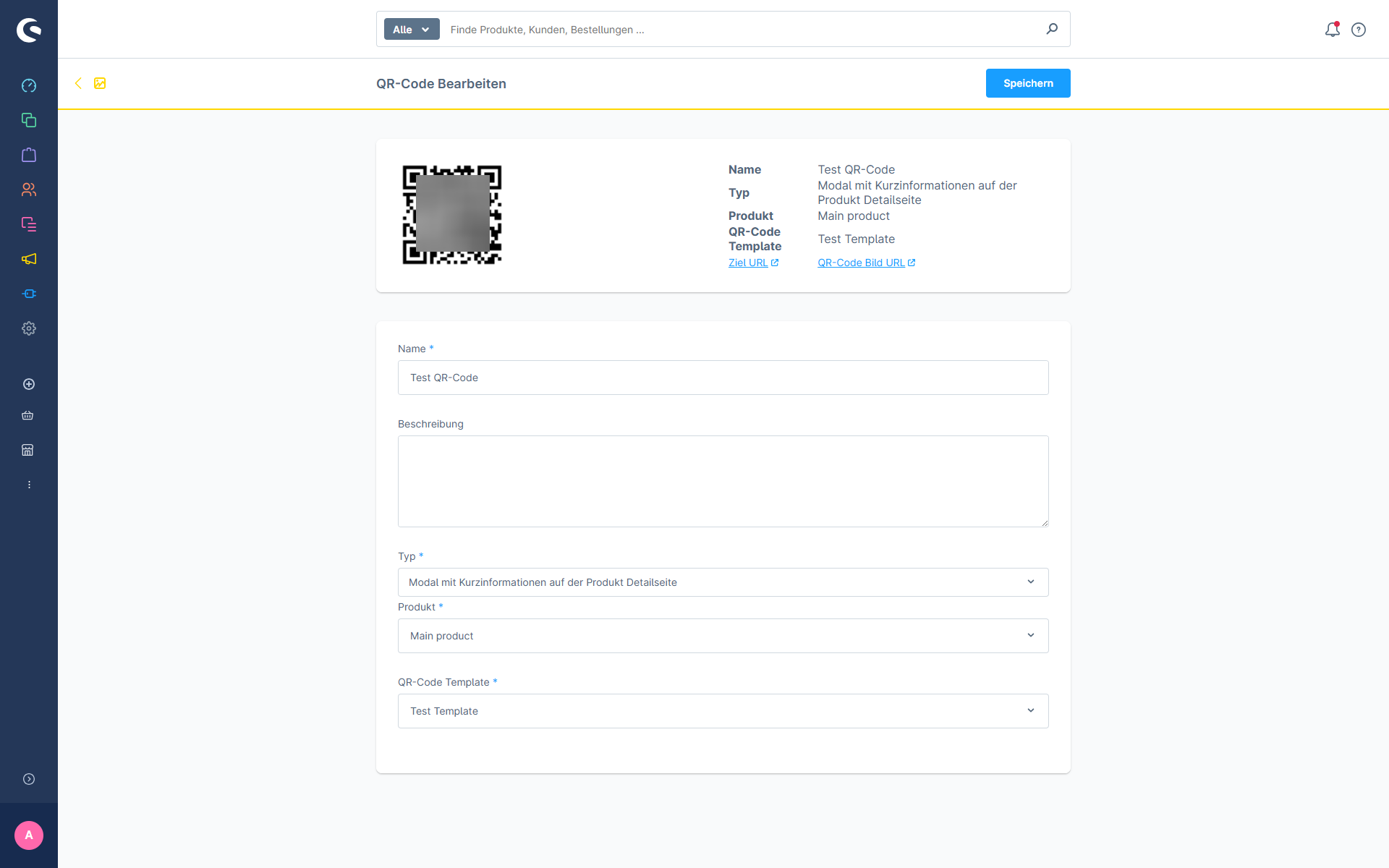
Task: Open the user avatar 'A' menu
Action: tap(29, 835)
